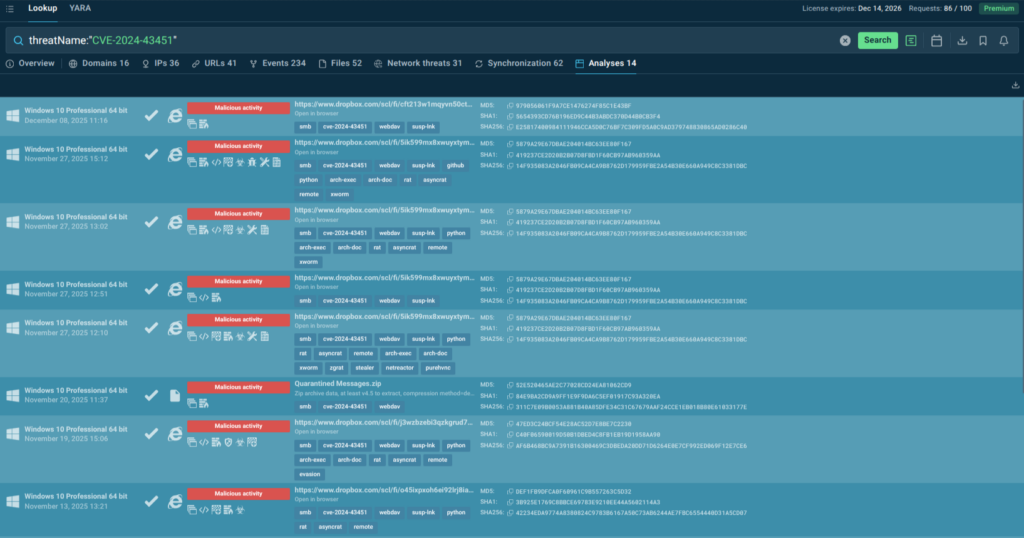Click the bookmark icon in search bar
Image resolution: width=1024 pixels, height=538 pixels.
pos(983,40)
